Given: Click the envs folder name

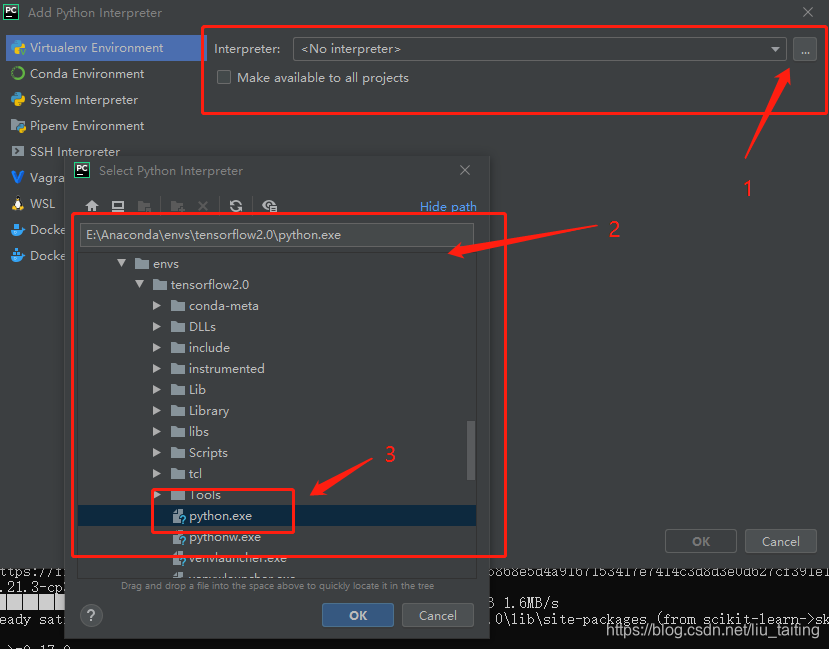Looking at the screenshot, I should point(166,263).
